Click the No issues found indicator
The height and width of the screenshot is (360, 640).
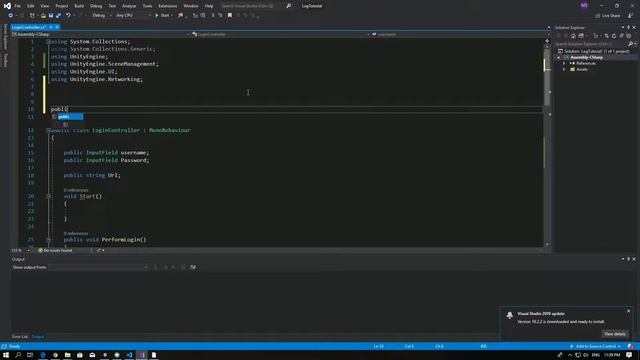(55, 250)
